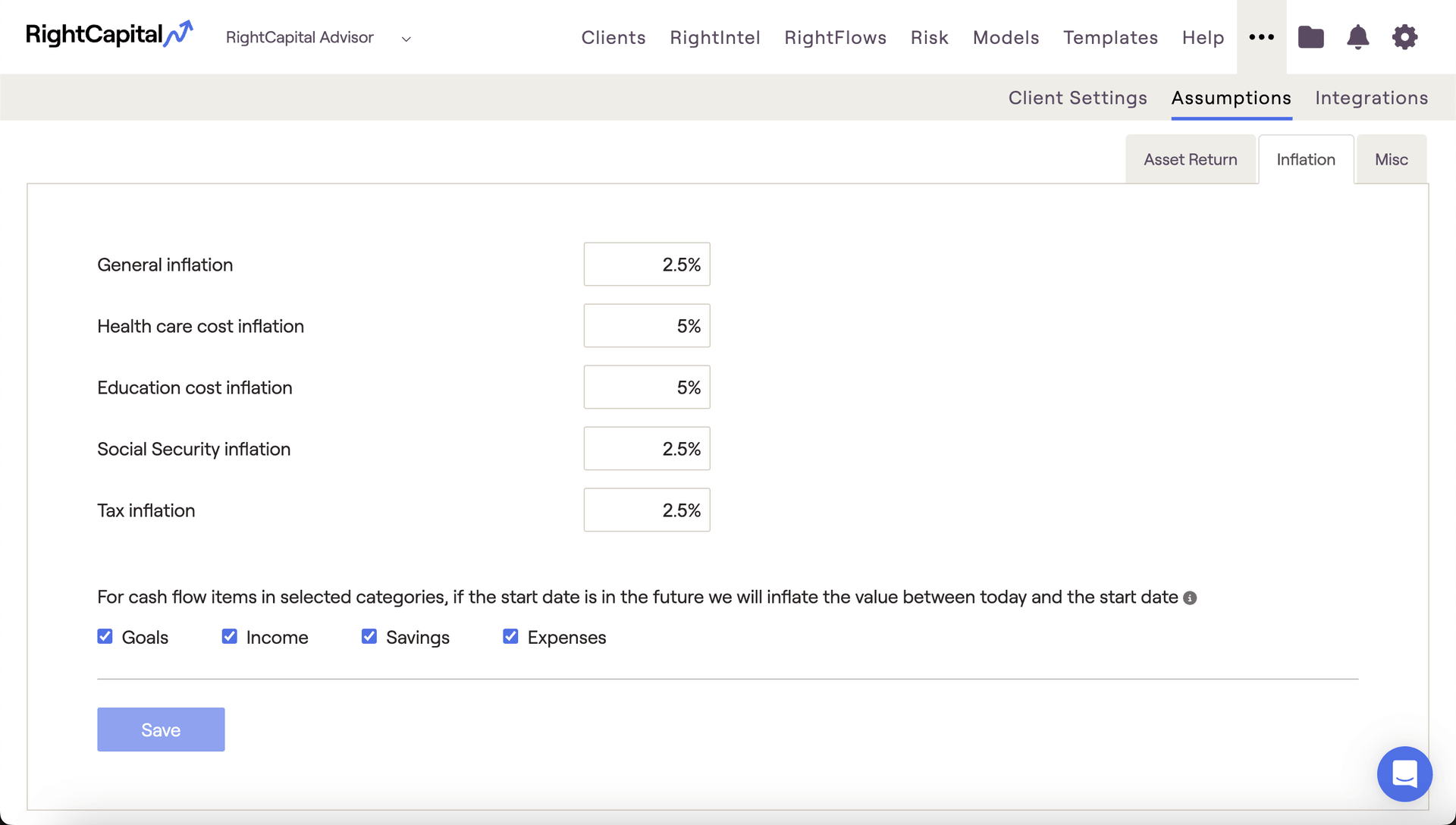Click the info icon after start date text
This screenshot has height=825, width=1456.
click(1190, 598)
